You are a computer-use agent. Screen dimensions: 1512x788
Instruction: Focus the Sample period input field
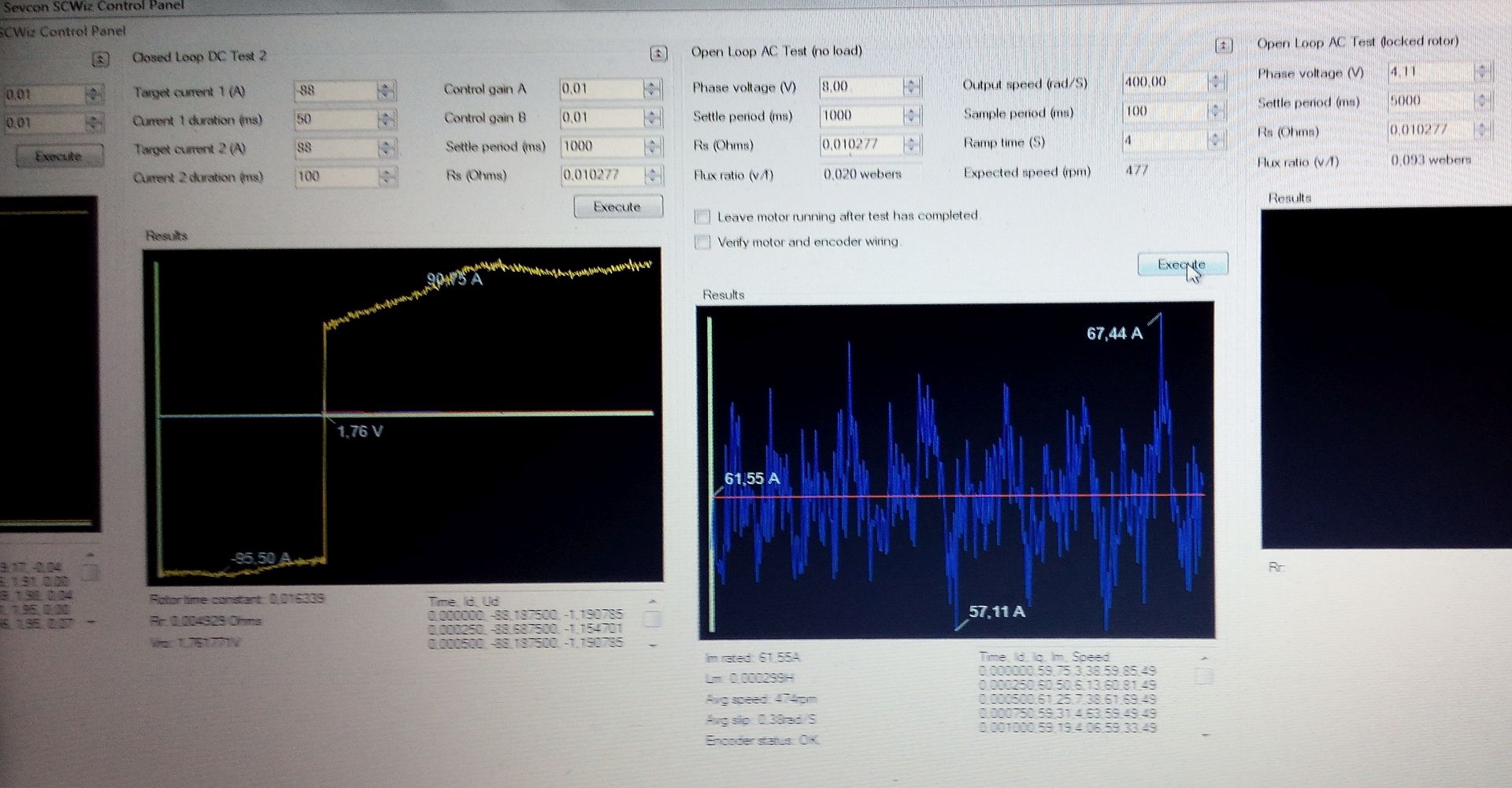point(1163,111)
